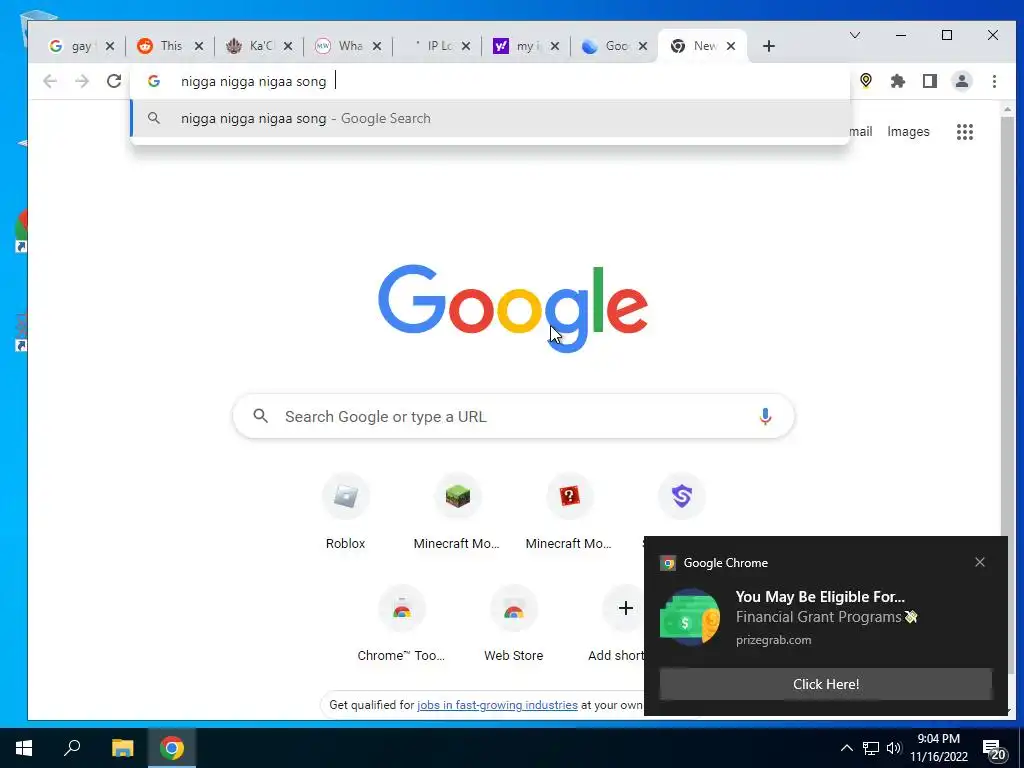This screenshot has height=768, width=1024.
Task: Switch to the 'IP Lo' tab
Action: (x=431, y=46)
